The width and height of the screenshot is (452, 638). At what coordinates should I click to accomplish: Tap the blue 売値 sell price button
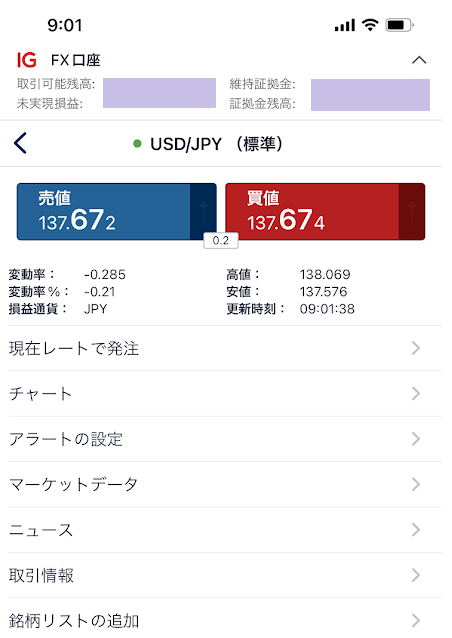(x=116, y=212)
